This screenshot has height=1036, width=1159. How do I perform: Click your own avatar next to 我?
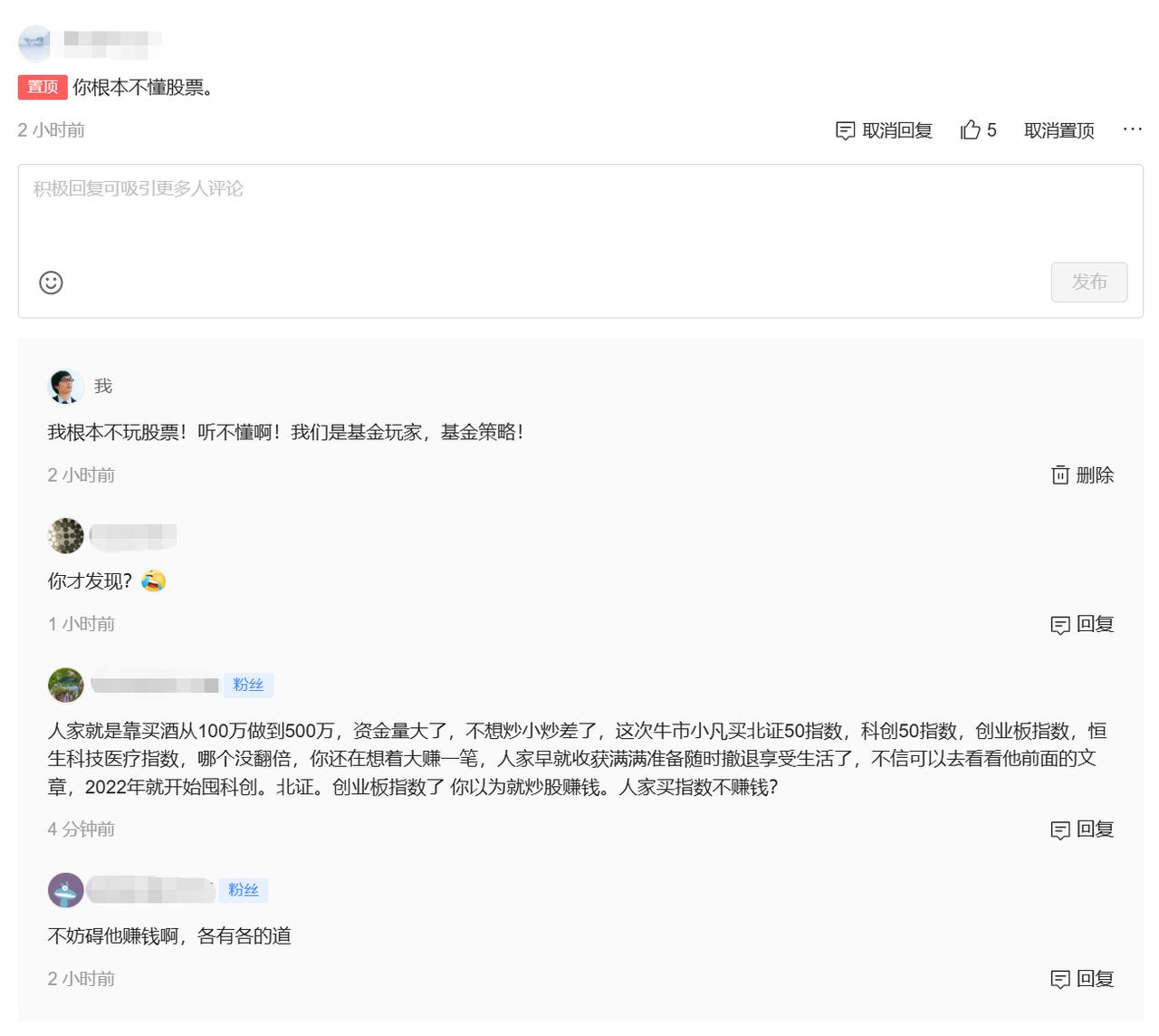click(x=63, y=386)
